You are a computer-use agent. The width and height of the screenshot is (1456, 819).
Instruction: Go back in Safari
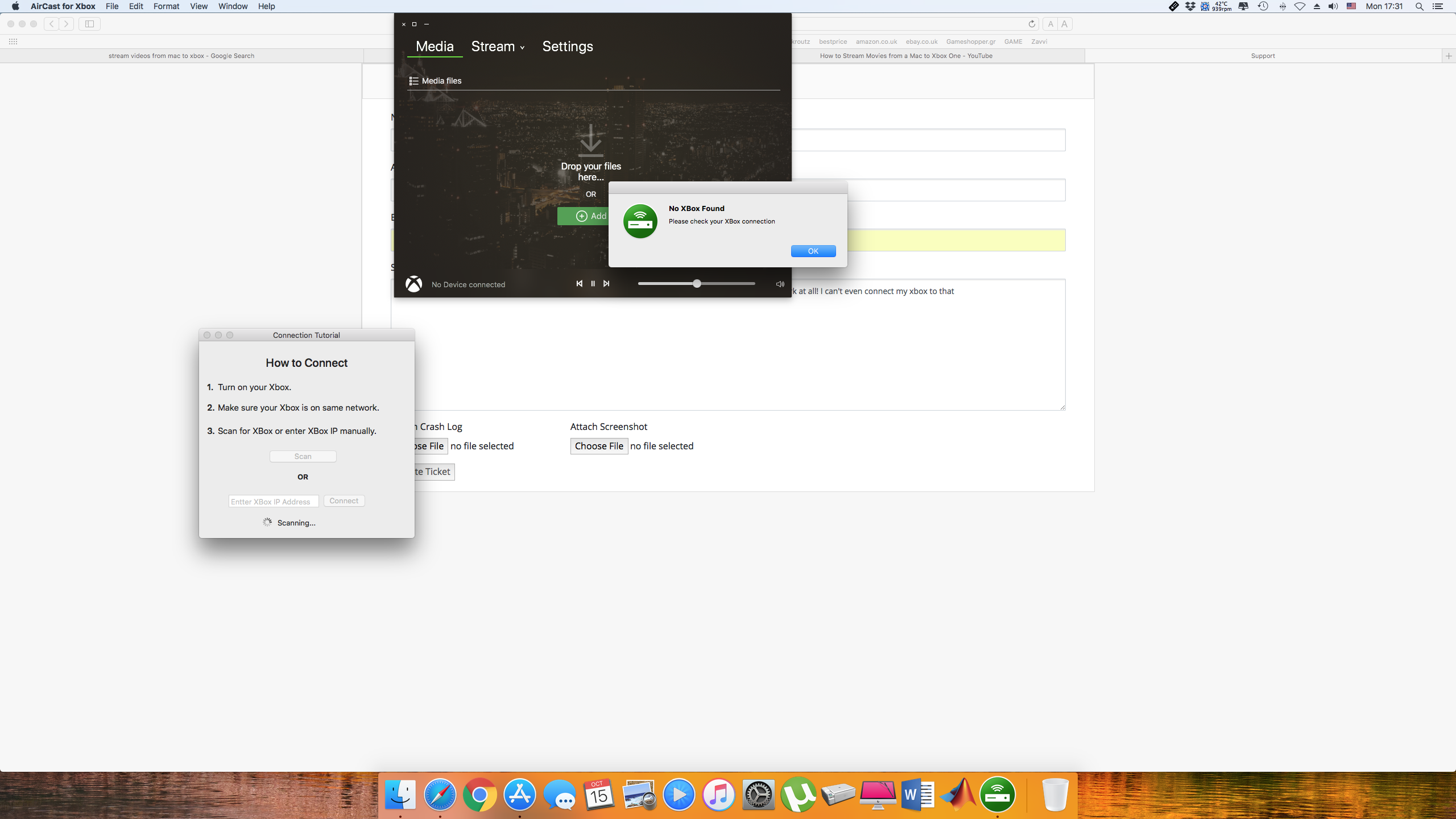pos(52,24)
